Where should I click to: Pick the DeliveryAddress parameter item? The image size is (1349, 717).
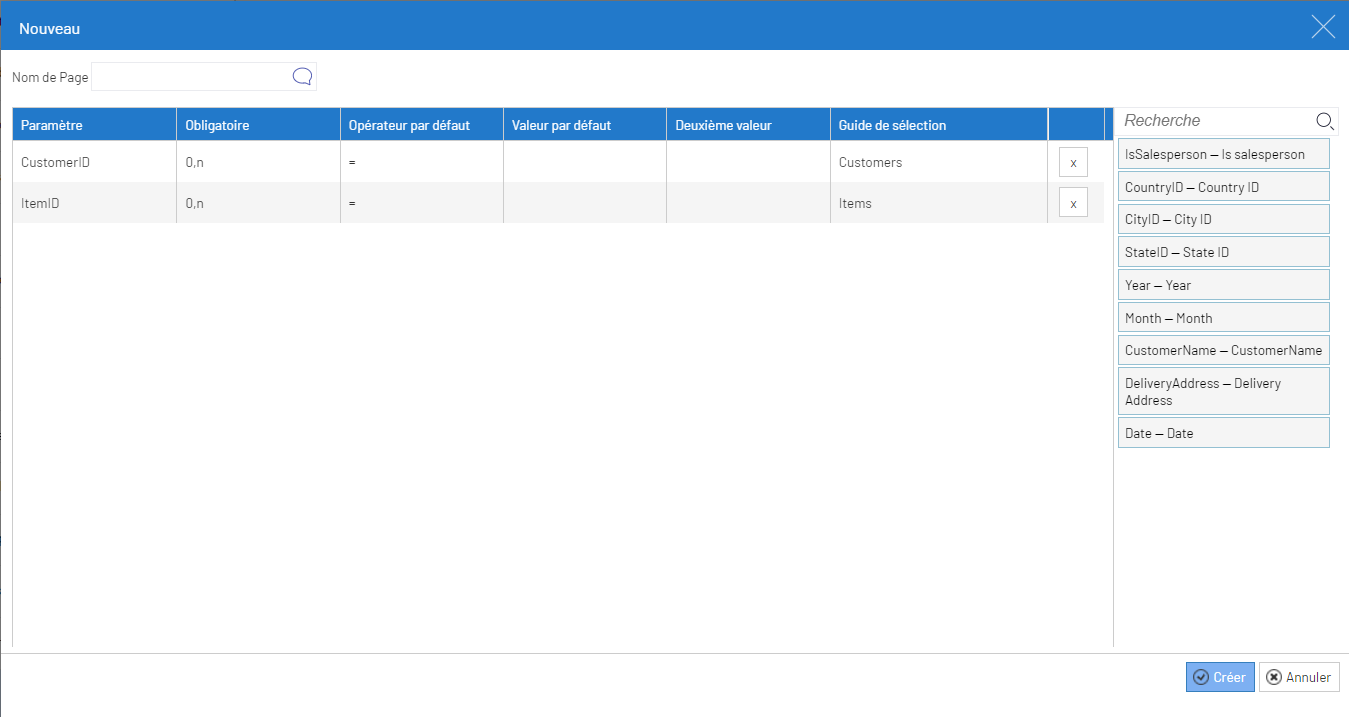1223,391
